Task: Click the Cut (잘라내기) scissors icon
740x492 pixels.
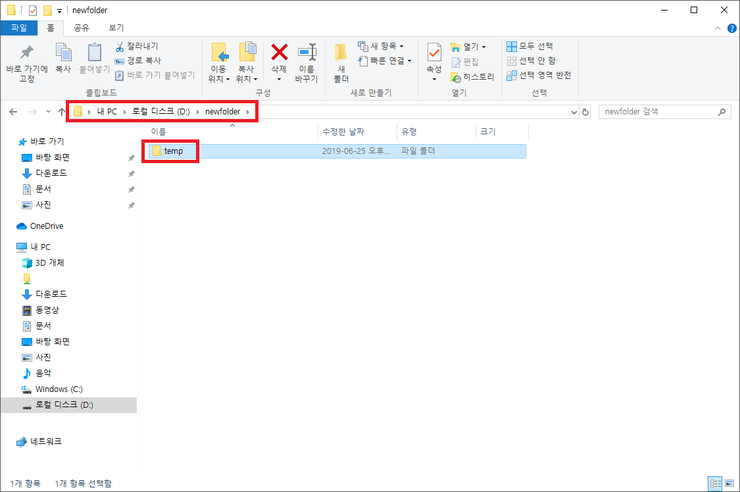Action: 120,46
